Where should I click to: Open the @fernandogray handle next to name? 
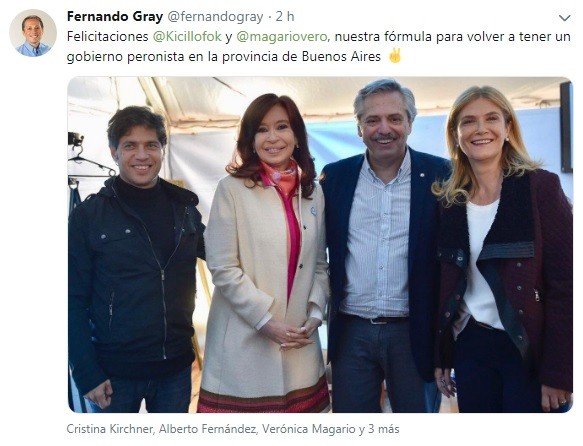(215, 17)
